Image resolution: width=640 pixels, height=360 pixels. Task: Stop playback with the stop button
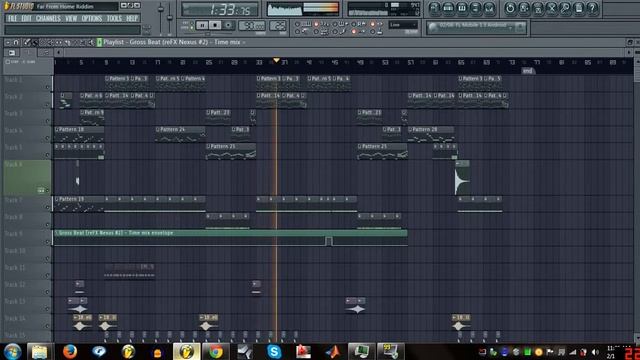tap(215, 25)
